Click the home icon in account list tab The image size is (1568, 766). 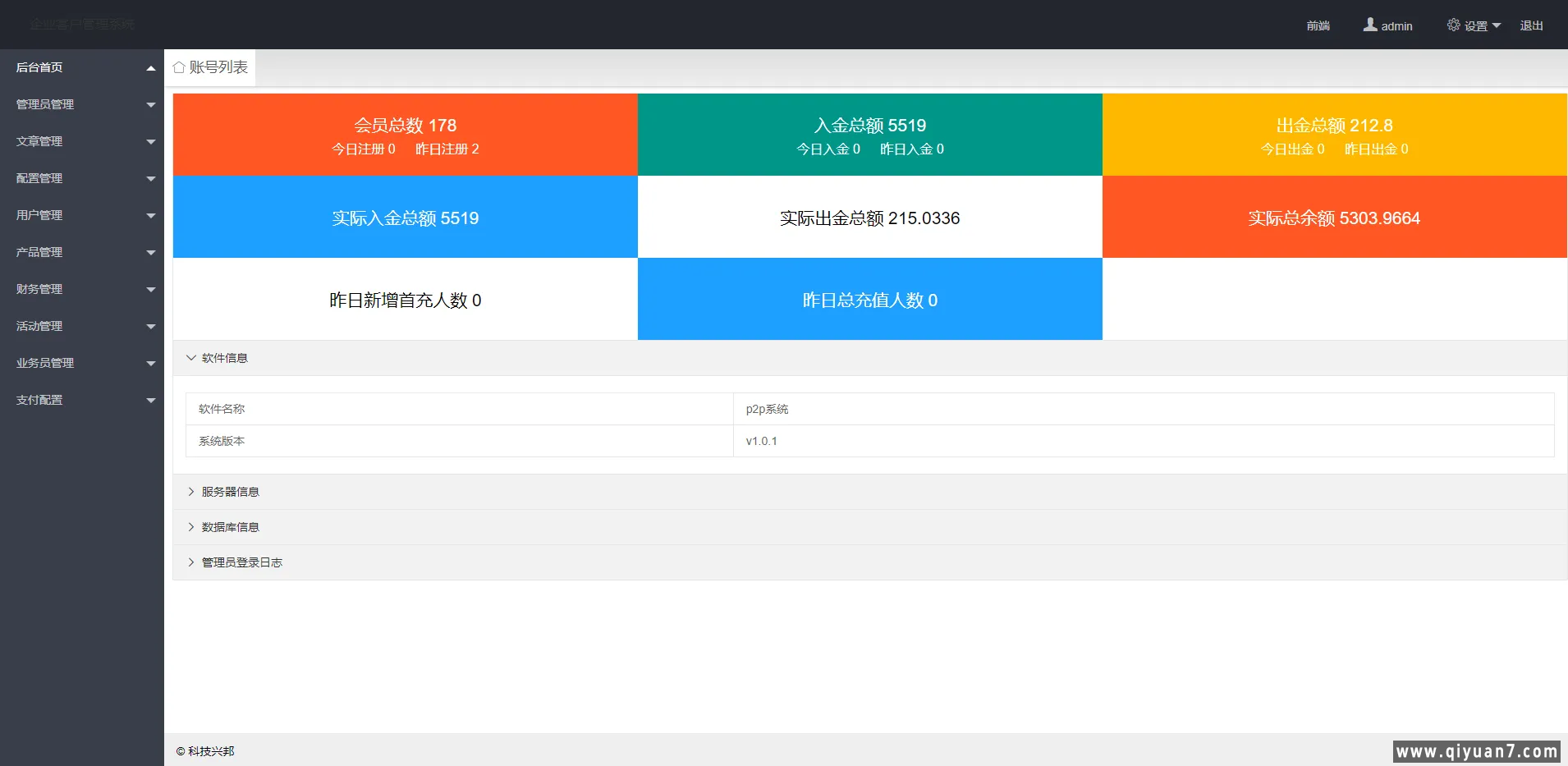point(179,67)
